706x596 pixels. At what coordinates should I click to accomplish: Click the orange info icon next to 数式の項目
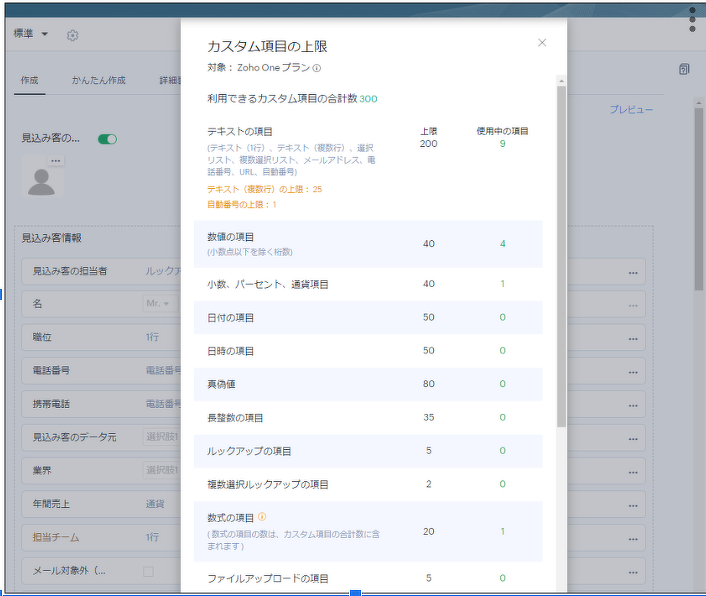pyautogui.click(x=262, y=517)
